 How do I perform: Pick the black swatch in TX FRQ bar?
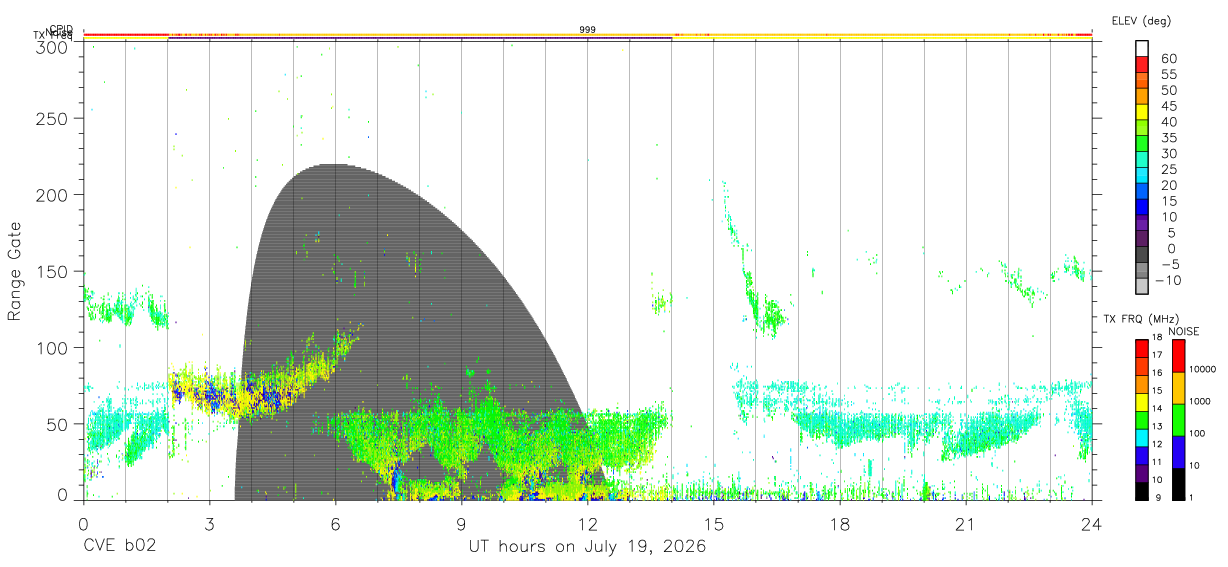click(1142, 491)
